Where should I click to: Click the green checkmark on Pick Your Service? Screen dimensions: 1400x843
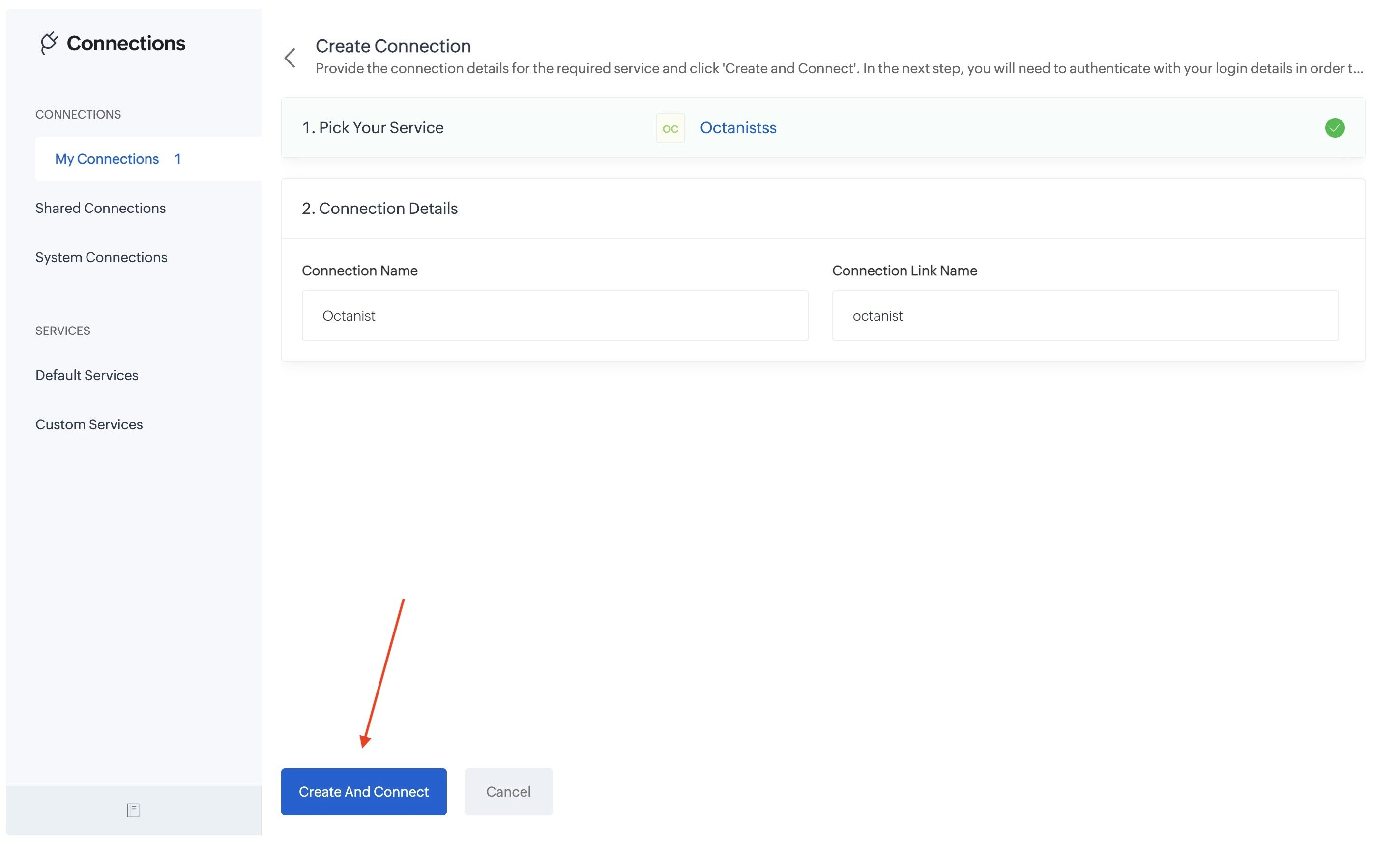pos(1335,128)
